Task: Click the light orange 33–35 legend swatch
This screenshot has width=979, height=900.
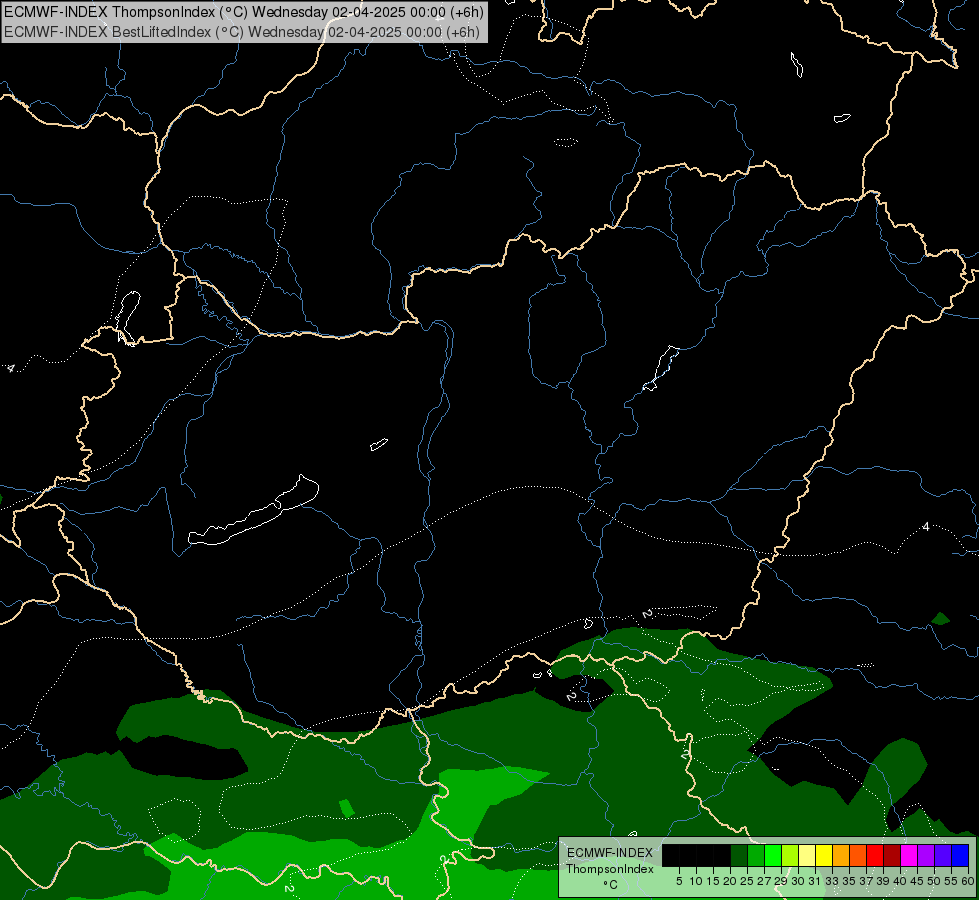Action: coord(841,855)
